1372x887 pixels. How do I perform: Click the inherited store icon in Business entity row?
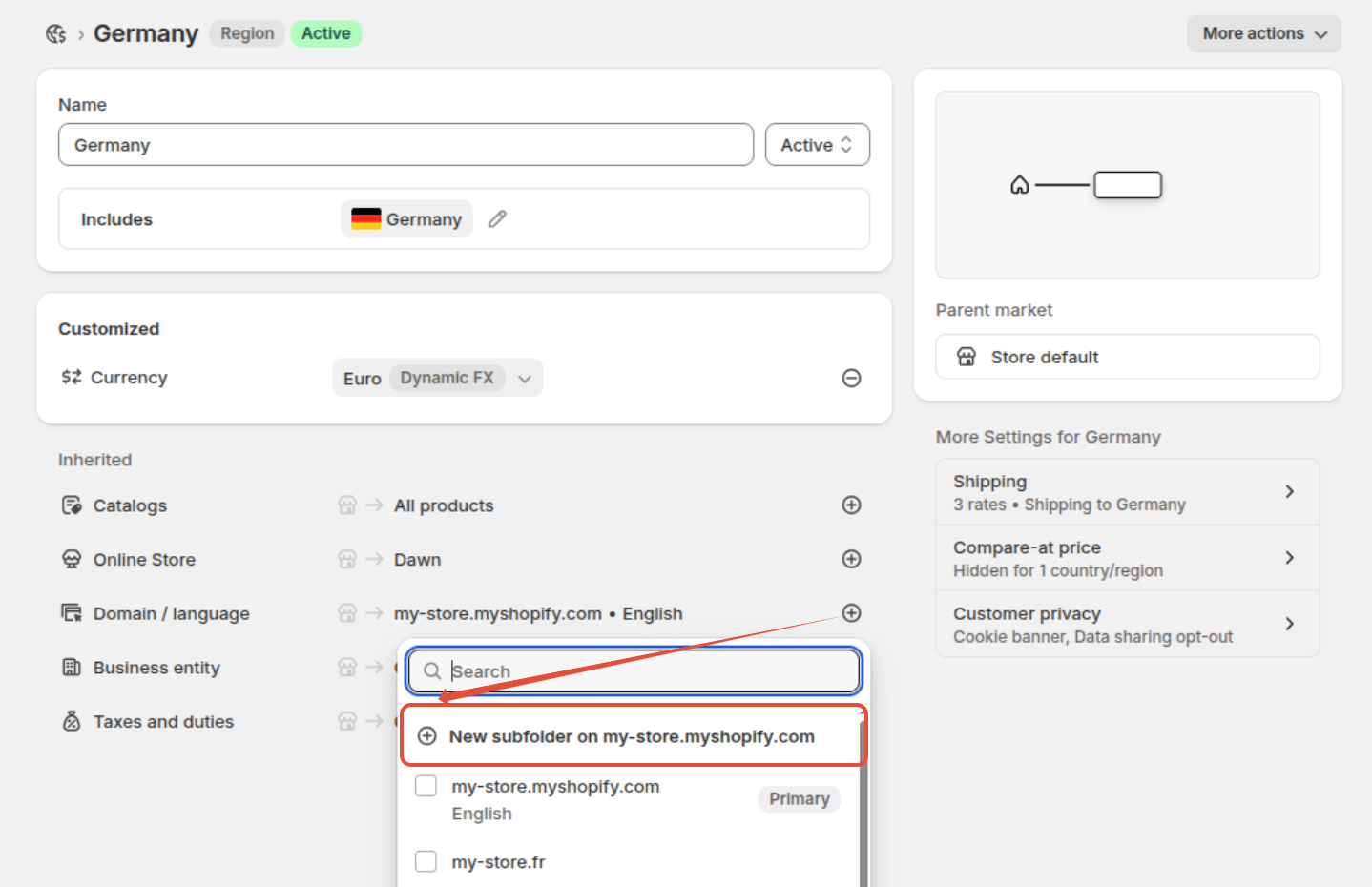click(347, 668)
